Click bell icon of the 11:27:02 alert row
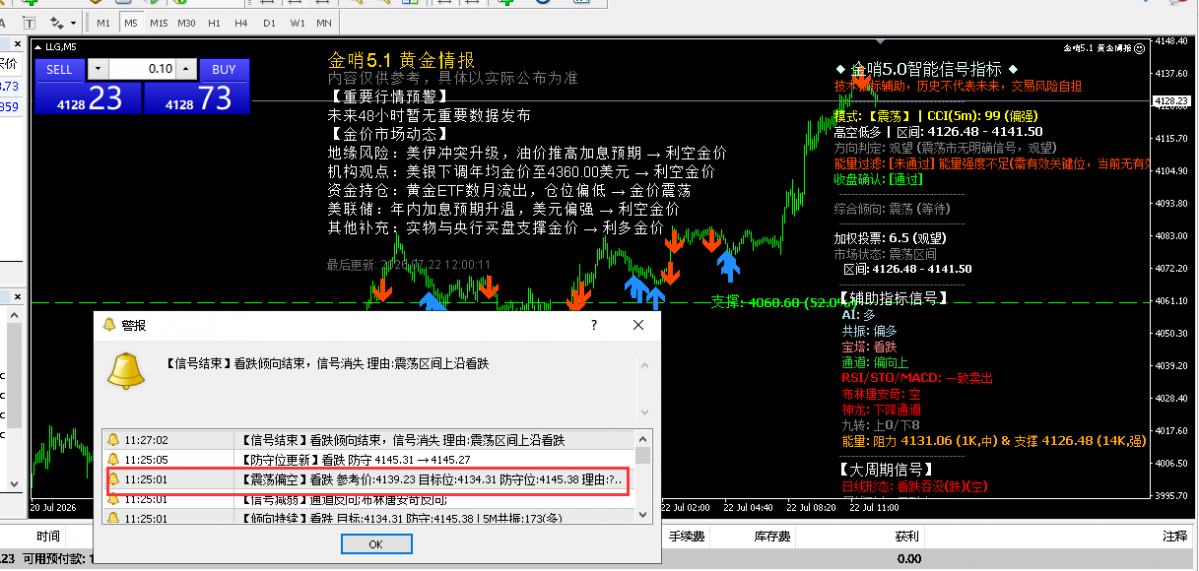 (113, 440)
